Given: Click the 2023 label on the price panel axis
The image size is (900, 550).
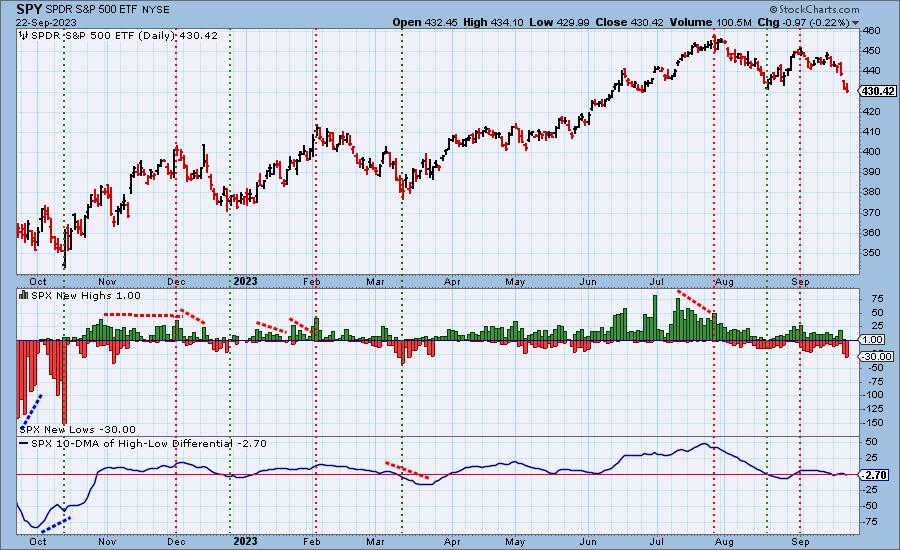Looking at the screenshot, I should tap(245, 281).
